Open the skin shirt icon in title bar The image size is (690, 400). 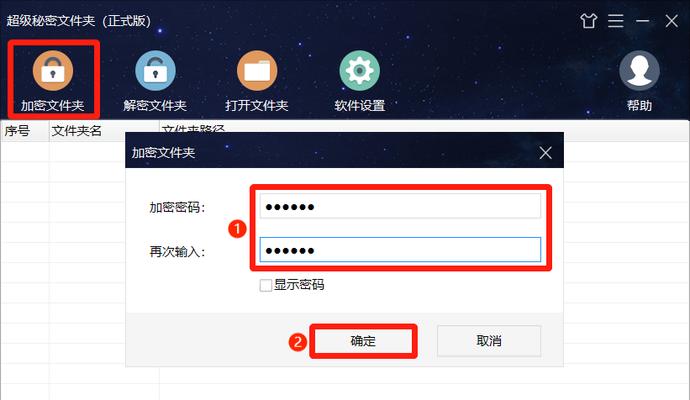[x=588, y=21]
